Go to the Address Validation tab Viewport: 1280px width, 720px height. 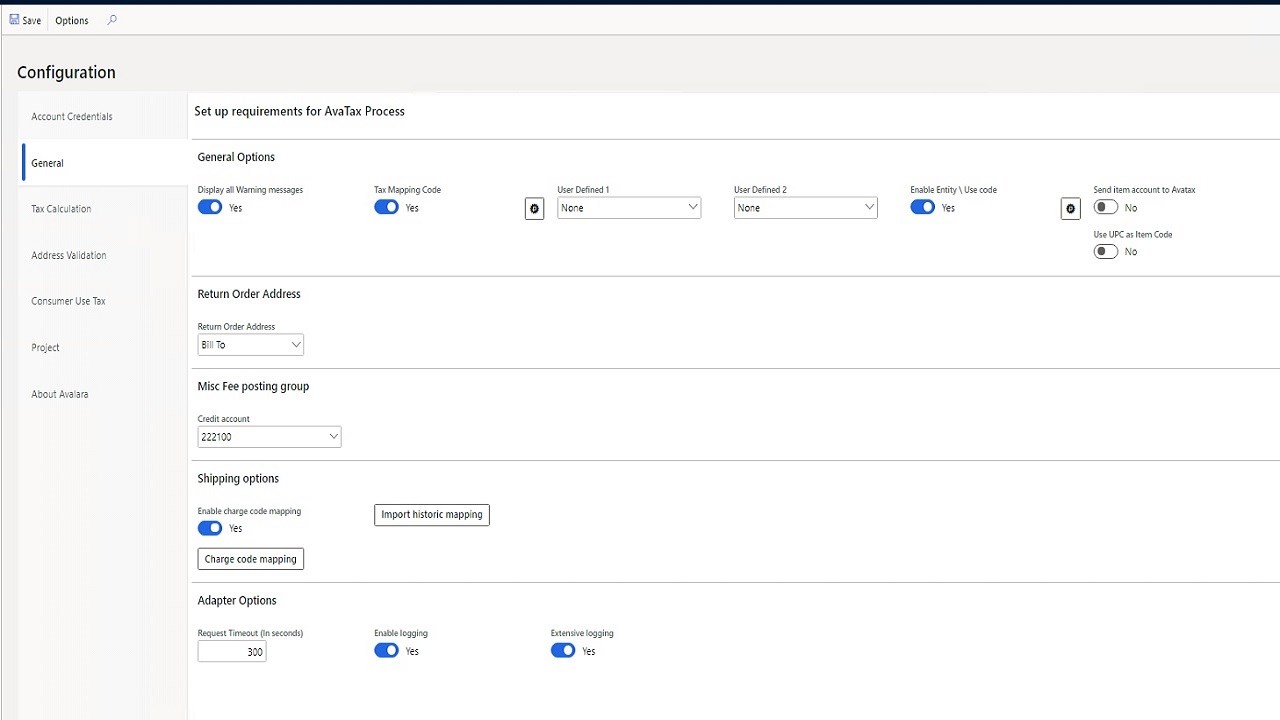point(69,255)
